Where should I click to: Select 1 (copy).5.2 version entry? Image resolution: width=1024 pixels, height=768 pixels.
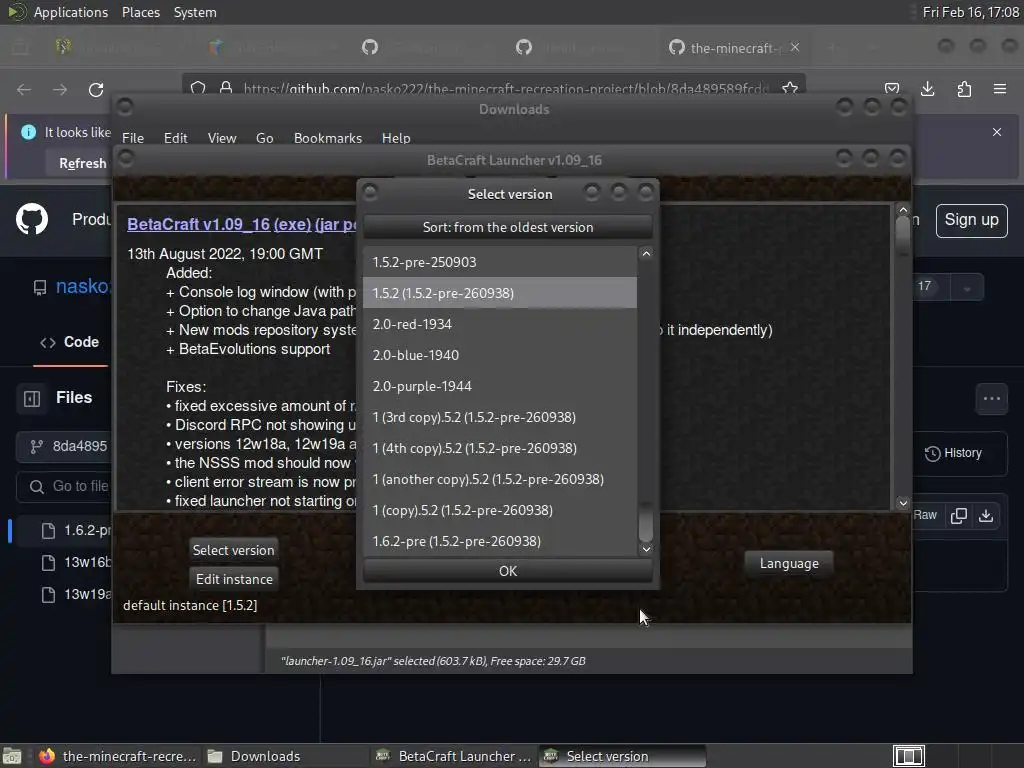click(500, 510)
